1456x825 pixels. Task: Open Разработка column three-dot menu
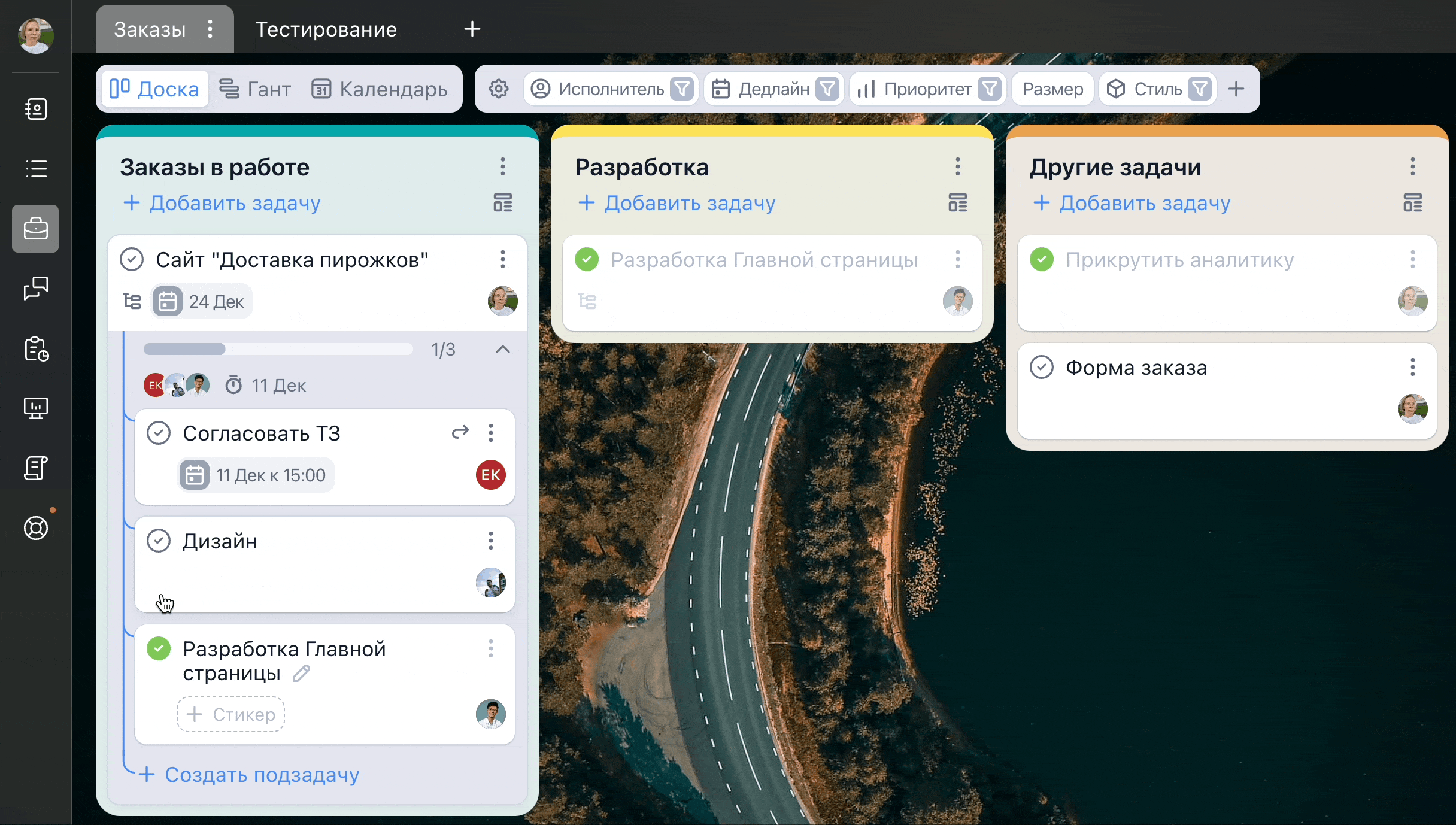click(958, 166)
